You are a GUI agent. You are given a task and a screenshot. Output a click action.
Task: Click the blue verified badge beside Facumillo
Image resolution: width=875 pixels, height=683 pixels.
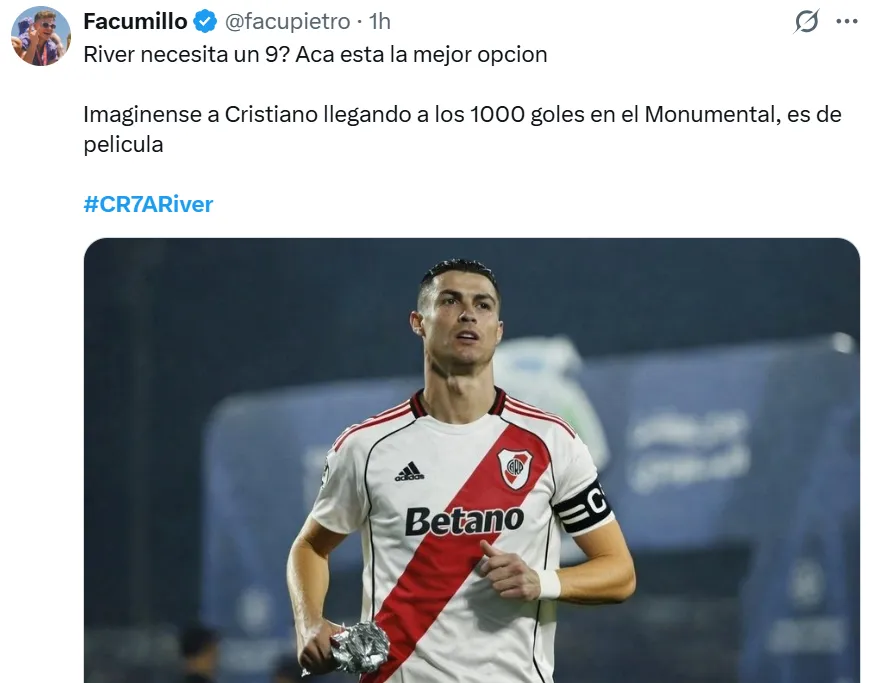click(x=205, y=22)
